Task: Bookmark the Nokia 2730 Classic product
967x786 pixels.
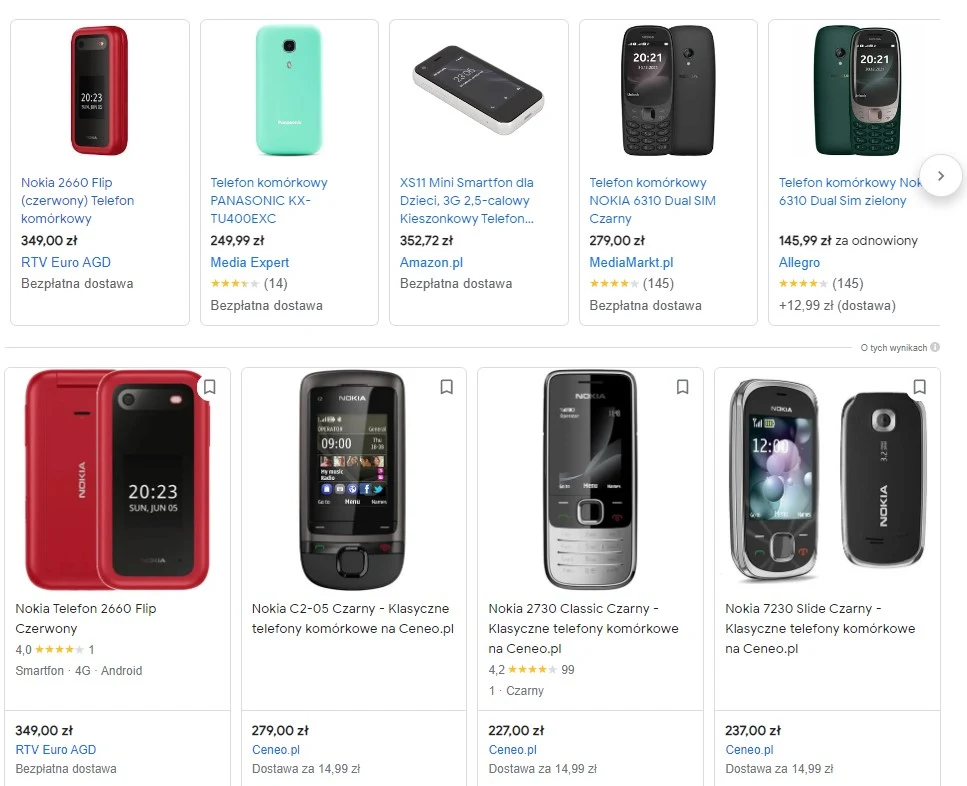Action: click(x=683, y=387)
